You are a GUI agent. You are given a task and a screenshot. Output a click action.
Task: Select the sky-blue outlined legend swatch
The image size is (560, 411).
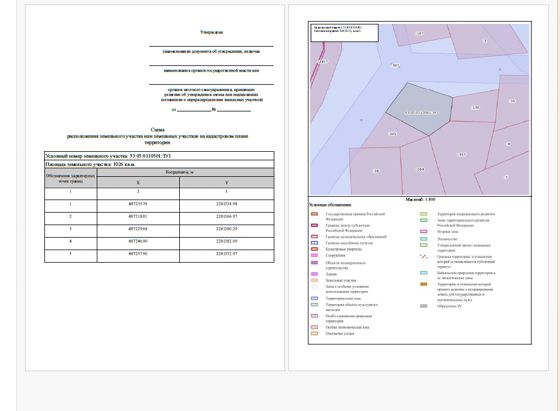coord(424,273)
